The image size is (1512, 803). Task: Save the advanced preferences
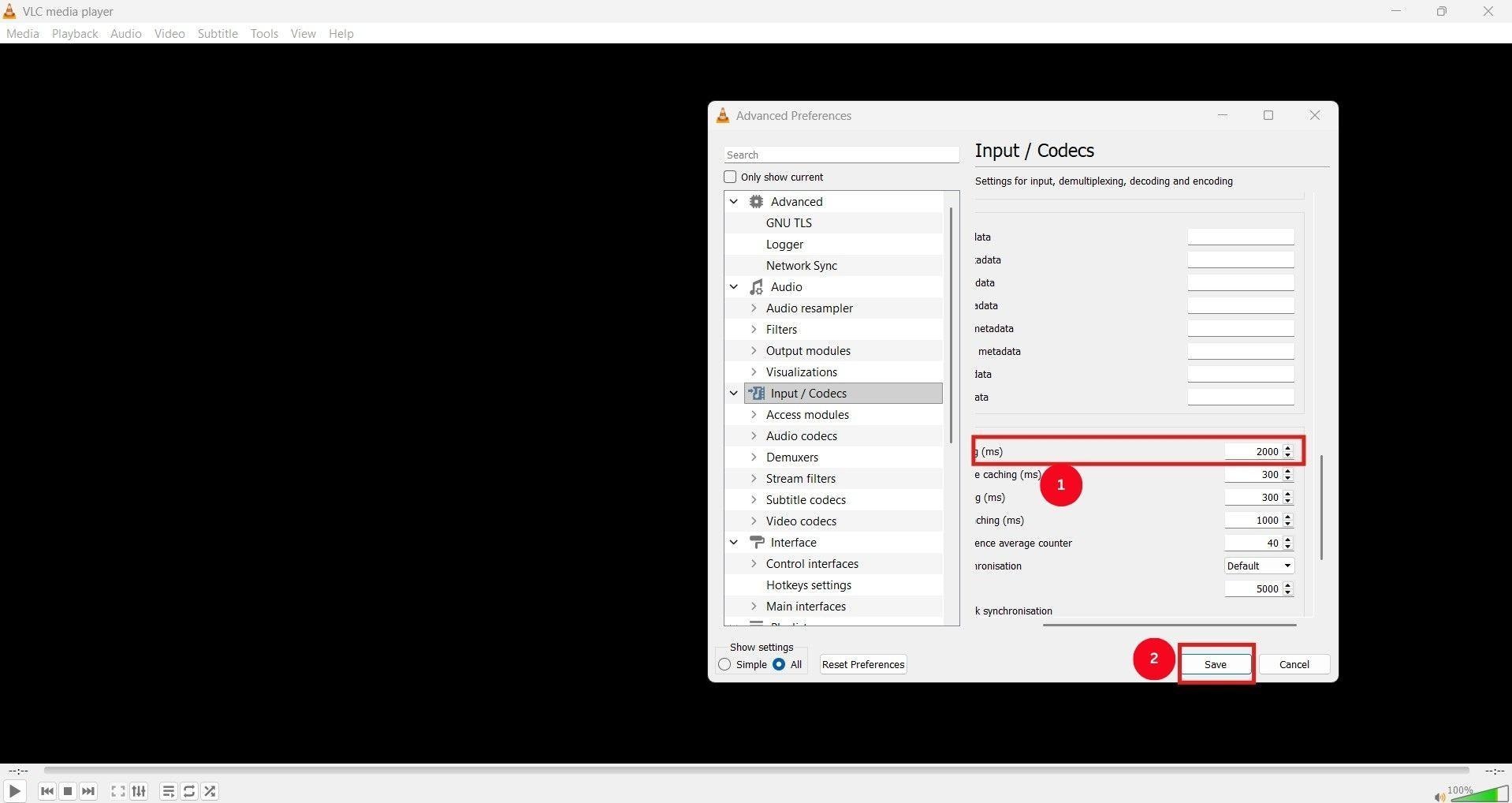click(x=1216, y=665)
